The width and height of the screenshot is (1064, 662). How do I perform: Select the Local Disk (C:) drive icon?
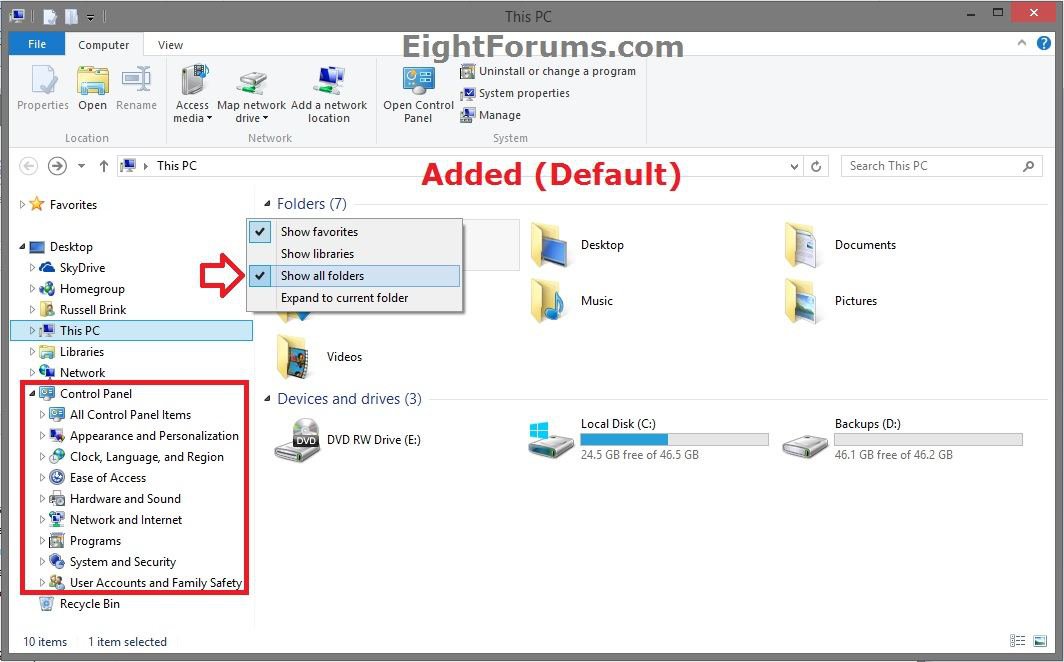pyautogui.click(x=550, y=440)
